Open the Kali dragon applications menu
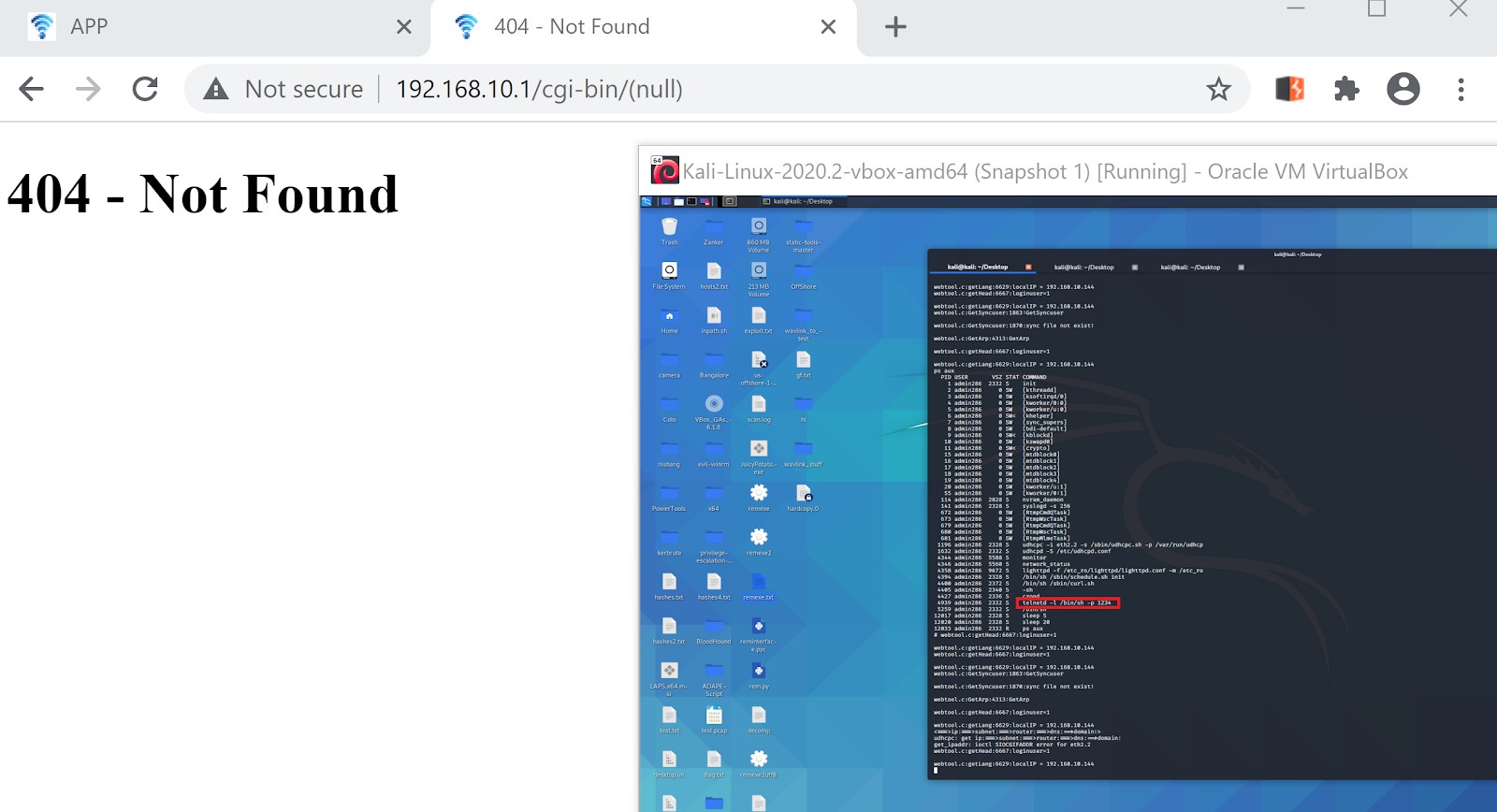 (647, 201)
